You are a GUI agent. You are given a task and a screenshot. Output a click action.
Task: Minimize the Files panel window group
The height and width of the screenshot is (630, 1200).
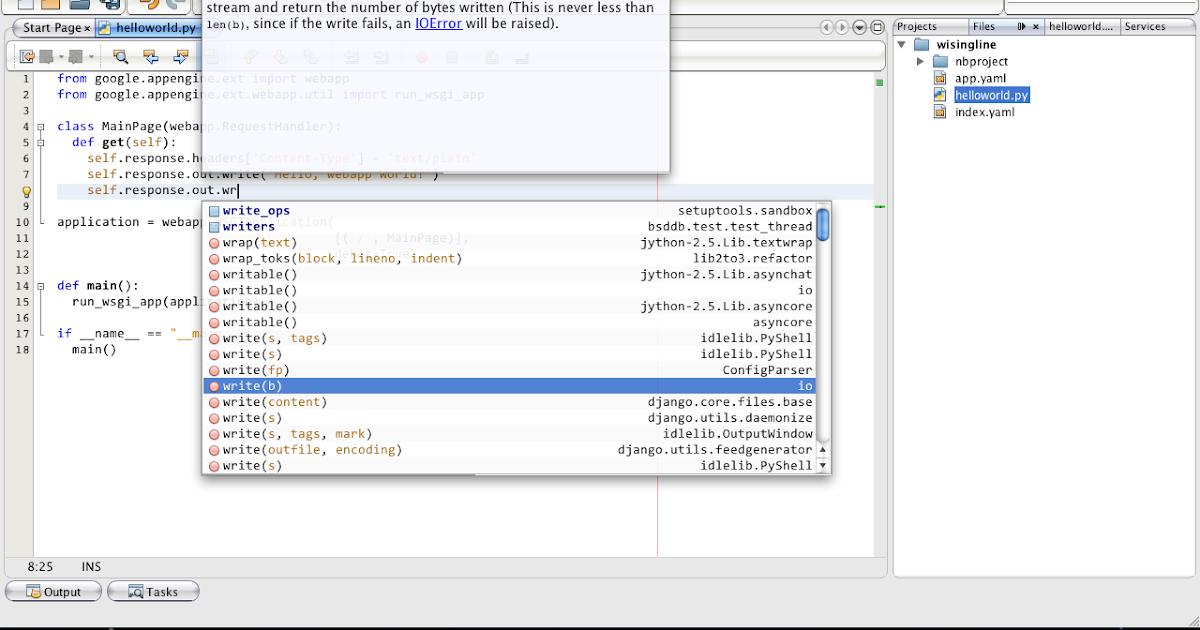point(1023,27)
